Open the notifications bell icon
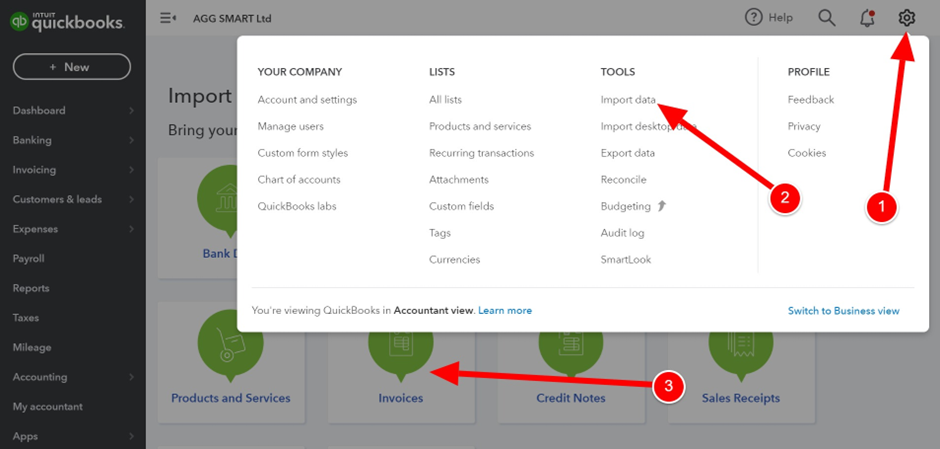940x449 pixels. [867, 19]
